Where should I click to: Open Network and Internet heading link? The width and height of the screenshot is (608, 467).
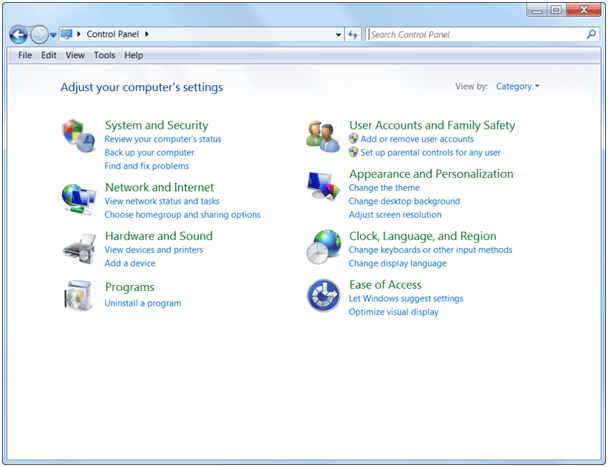pyautogui.click(x=159, y=187)
